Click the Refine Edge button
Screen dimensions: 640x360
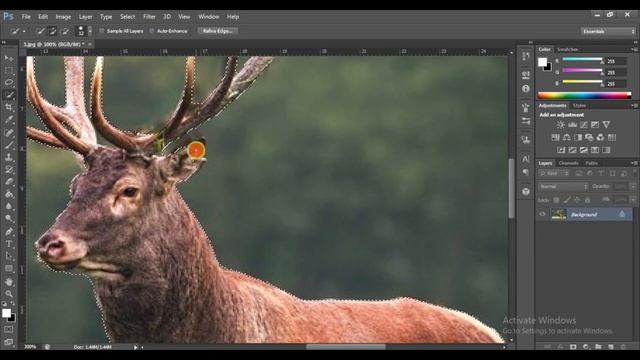(218, 31)
